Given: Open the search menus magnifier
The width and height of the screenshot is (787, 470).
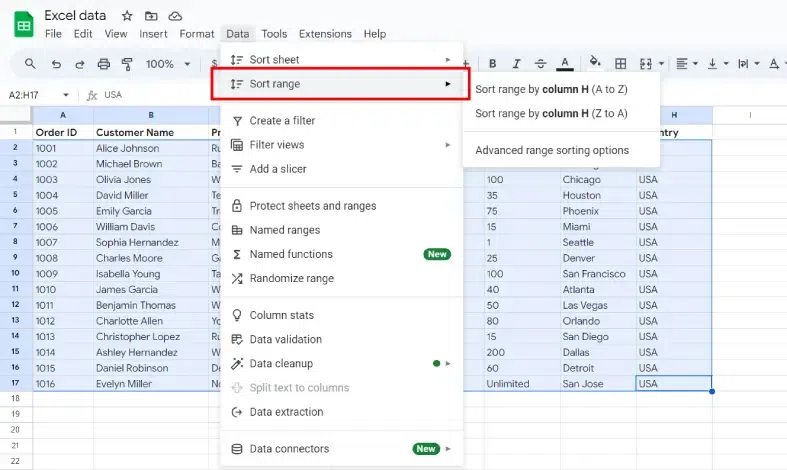Looking at the screenshot, I should [30, 64].
